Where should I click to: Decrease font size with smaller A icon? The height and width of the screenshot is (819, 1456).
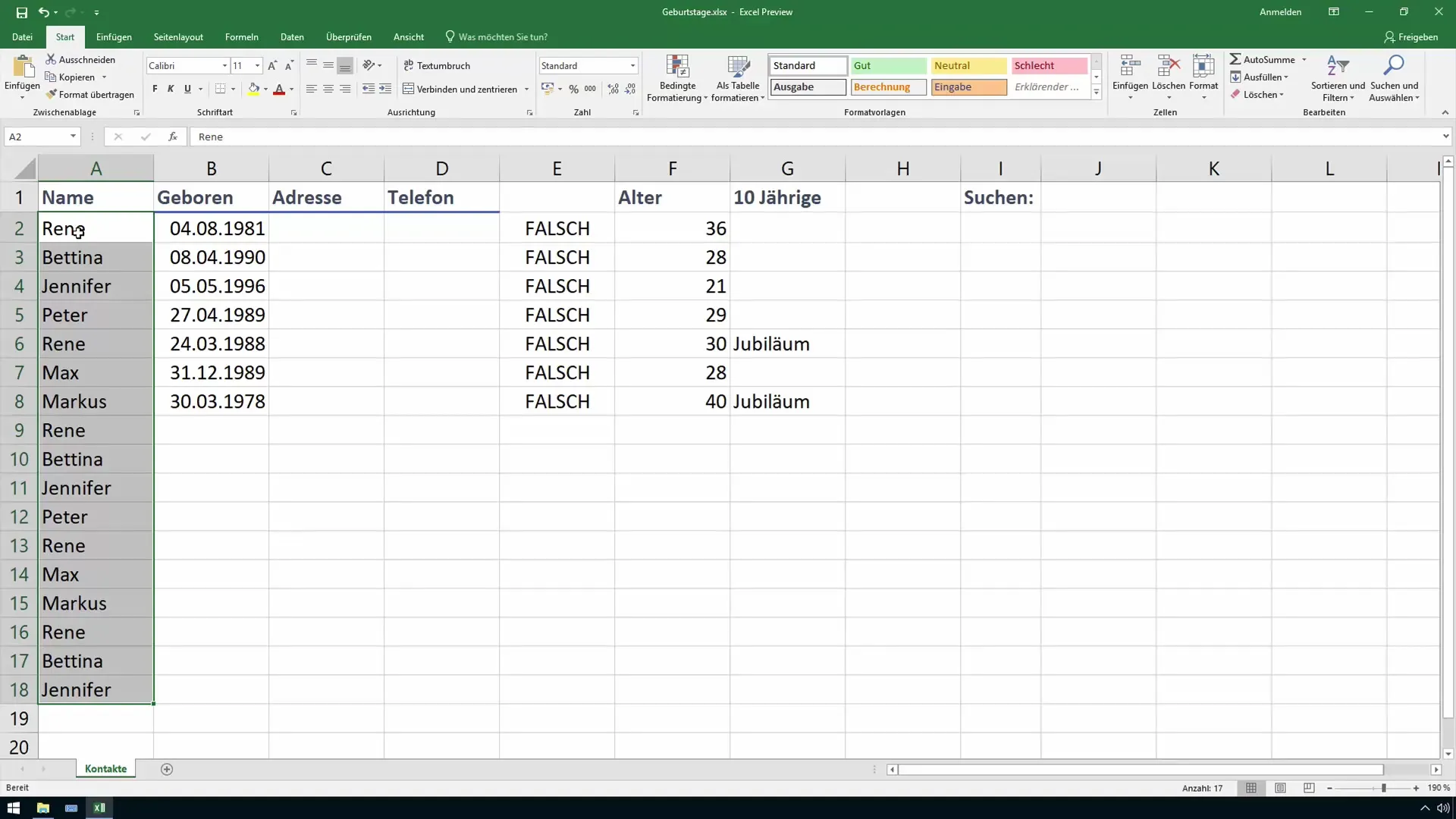(289, 66)
